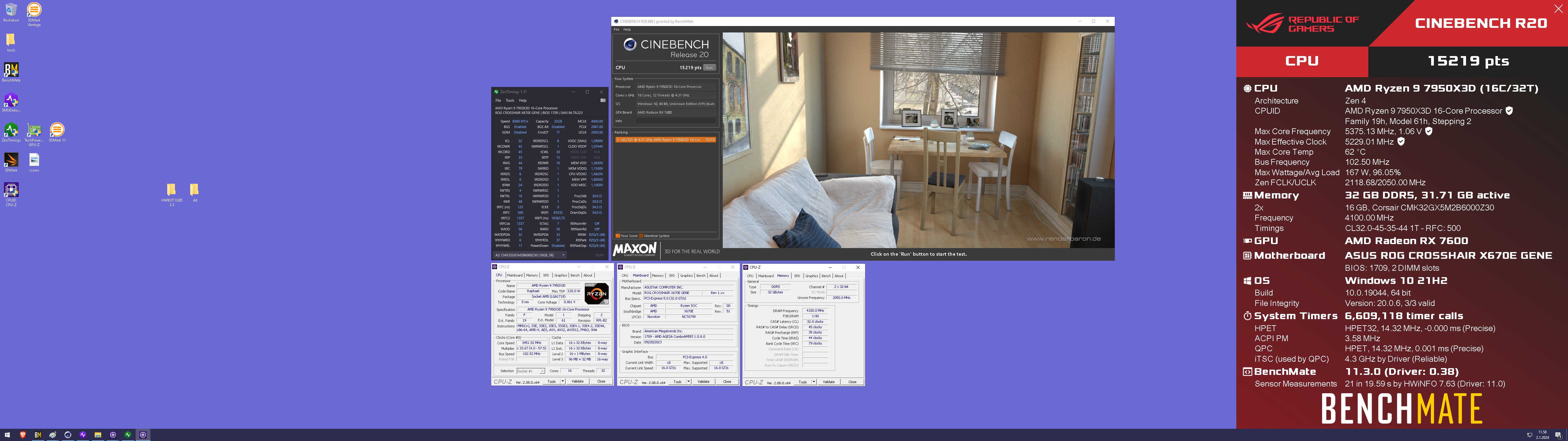This screenshot has height=441, width=1568.
Task: Click the Windows Start button
Action: point(8,435)
